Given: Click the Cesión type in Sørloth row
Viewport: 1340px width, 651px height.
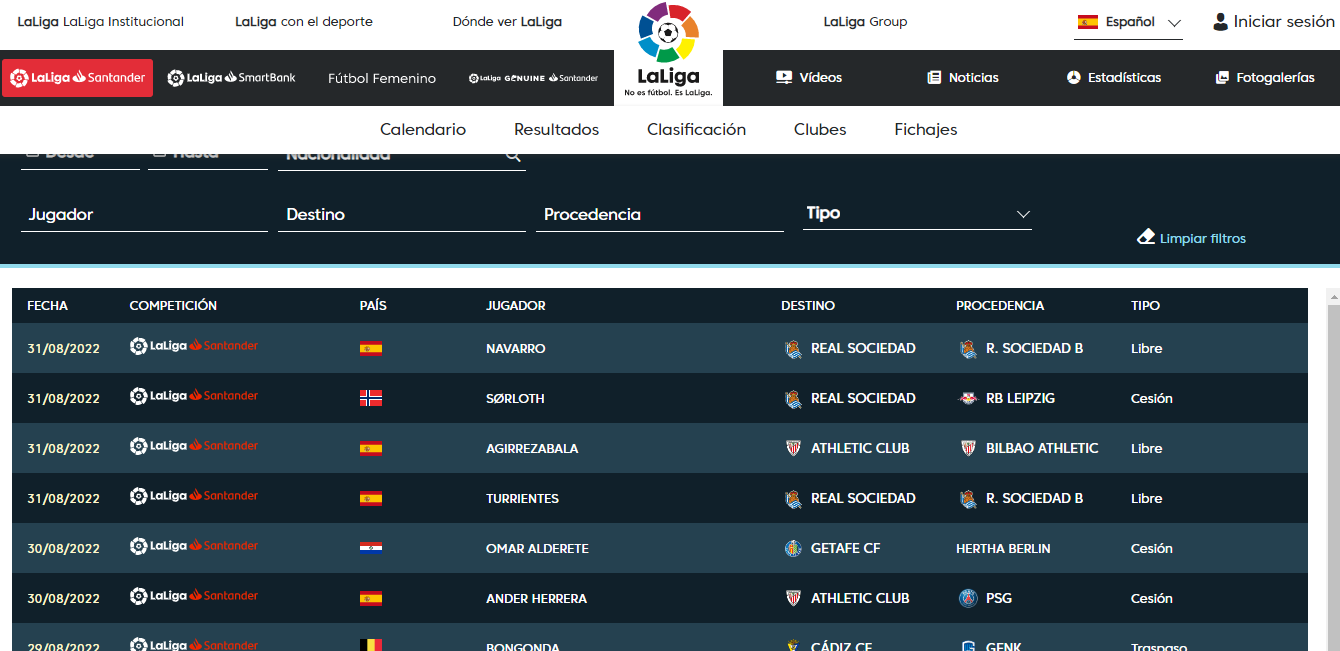Looking at the screenshot, I should [1151, 398].
